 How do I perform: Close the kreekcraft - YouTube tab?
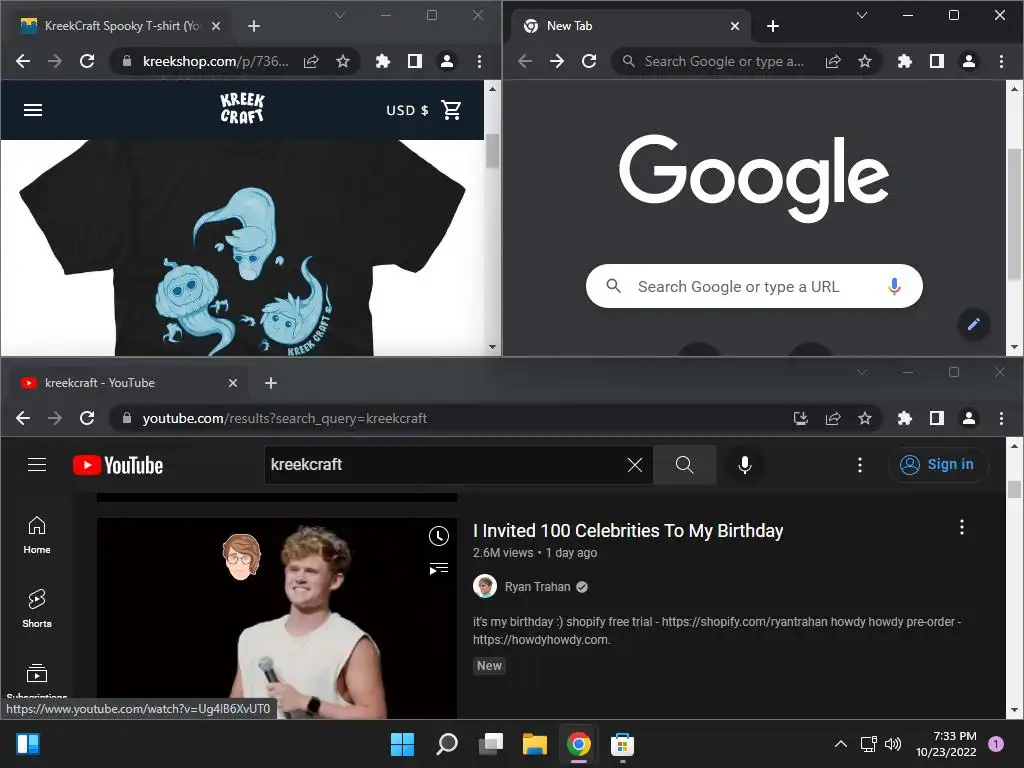[x=233, y=383]
